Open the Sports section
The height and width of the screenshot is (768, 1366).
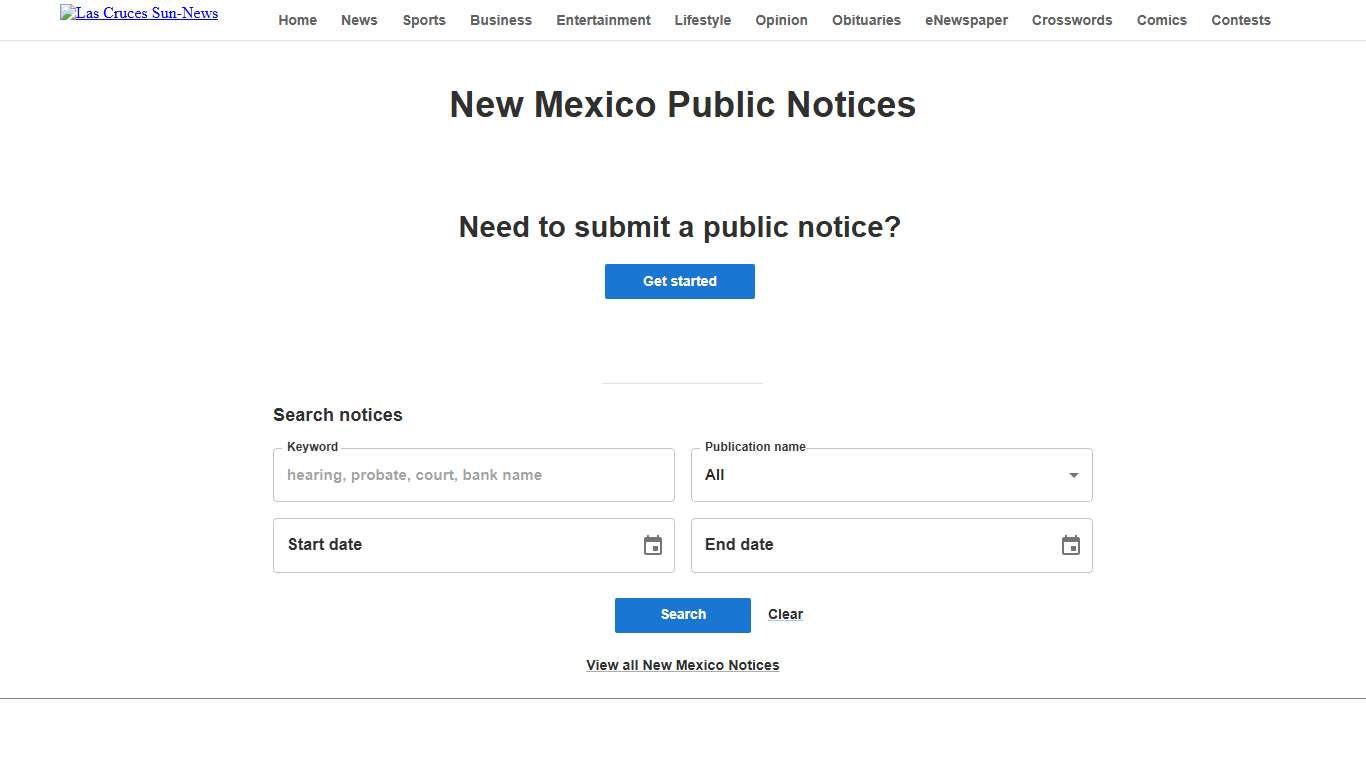click(x=423, y=20)
